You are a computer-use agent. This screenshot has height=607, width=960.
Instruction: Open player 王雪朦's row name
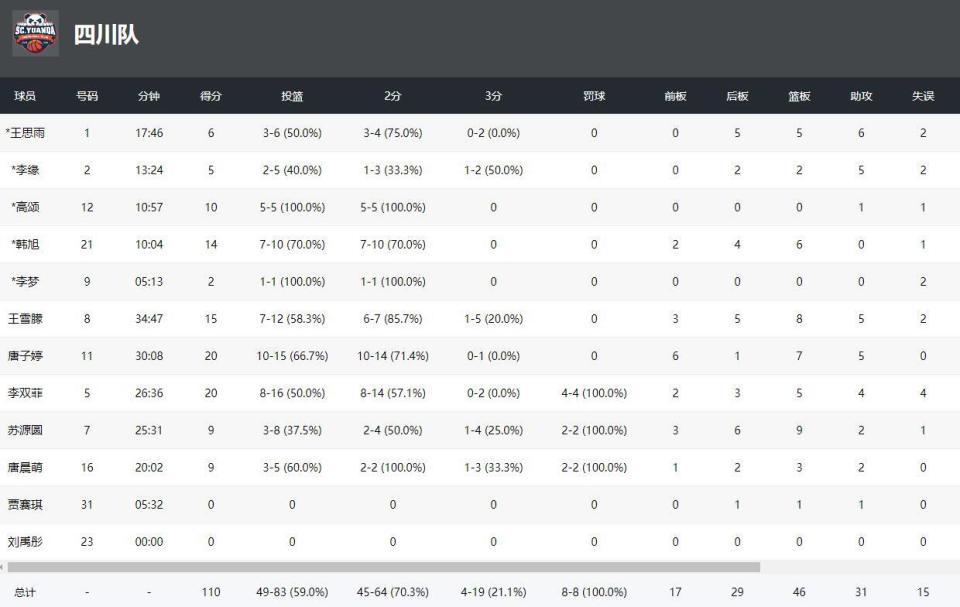[25, 319]
